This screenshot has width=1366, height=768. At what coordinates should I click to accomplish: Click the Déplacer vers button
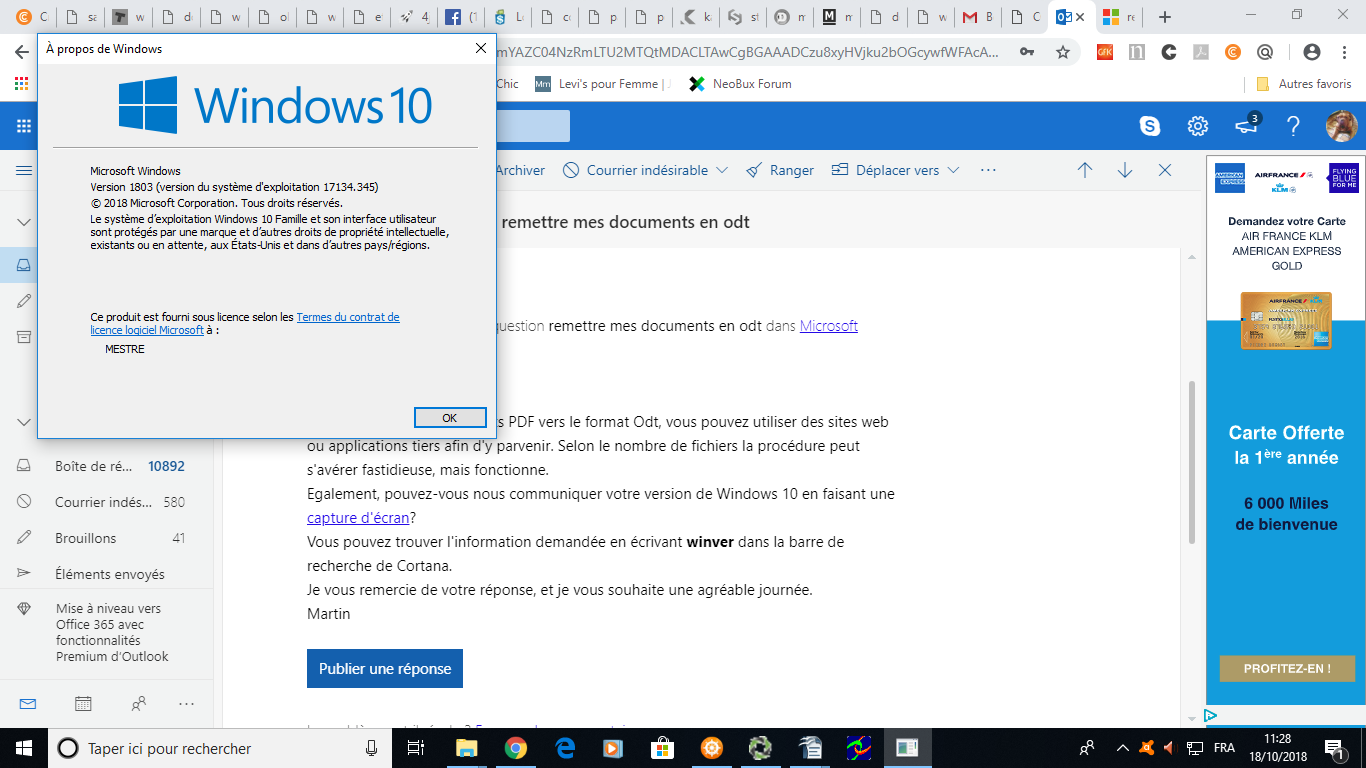click(886, 171)
